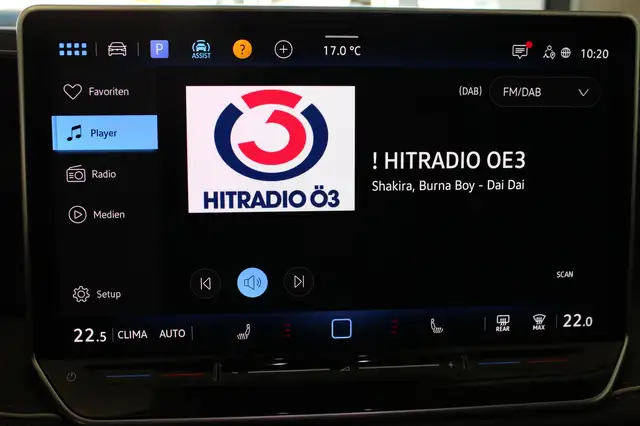Toggle REAR window defrost
The height and width of the screenshot is (426, 640).
pyautogui.click(x=503, y=323)
